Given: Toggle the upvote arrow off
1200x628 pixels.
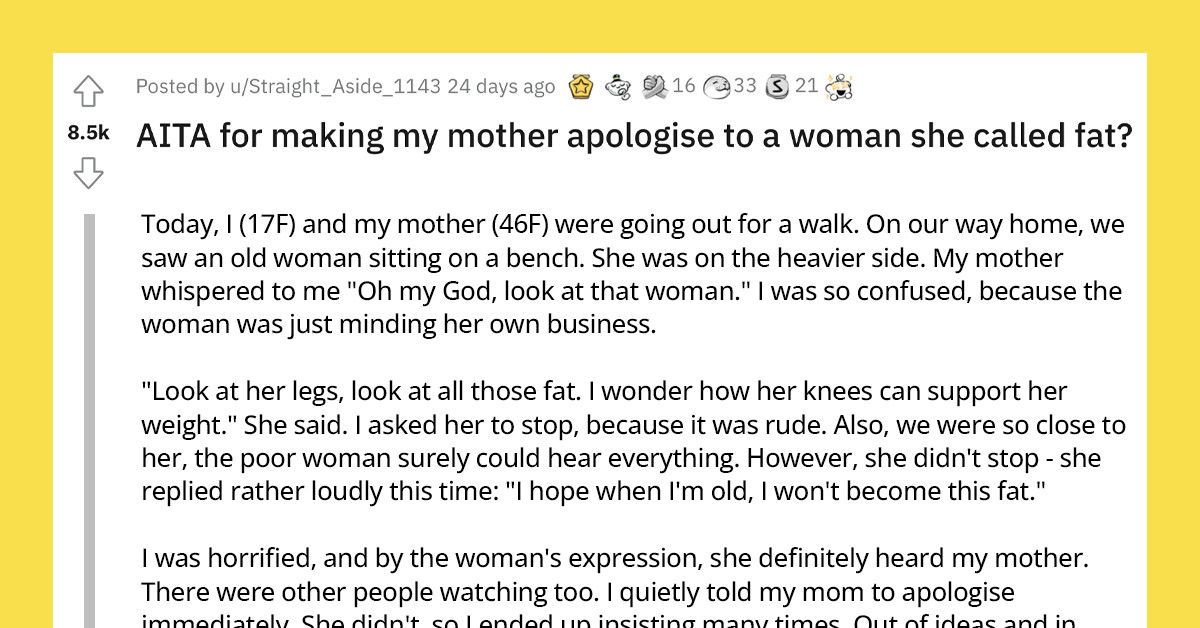Looking at the screenshot, I should point(88,90).
